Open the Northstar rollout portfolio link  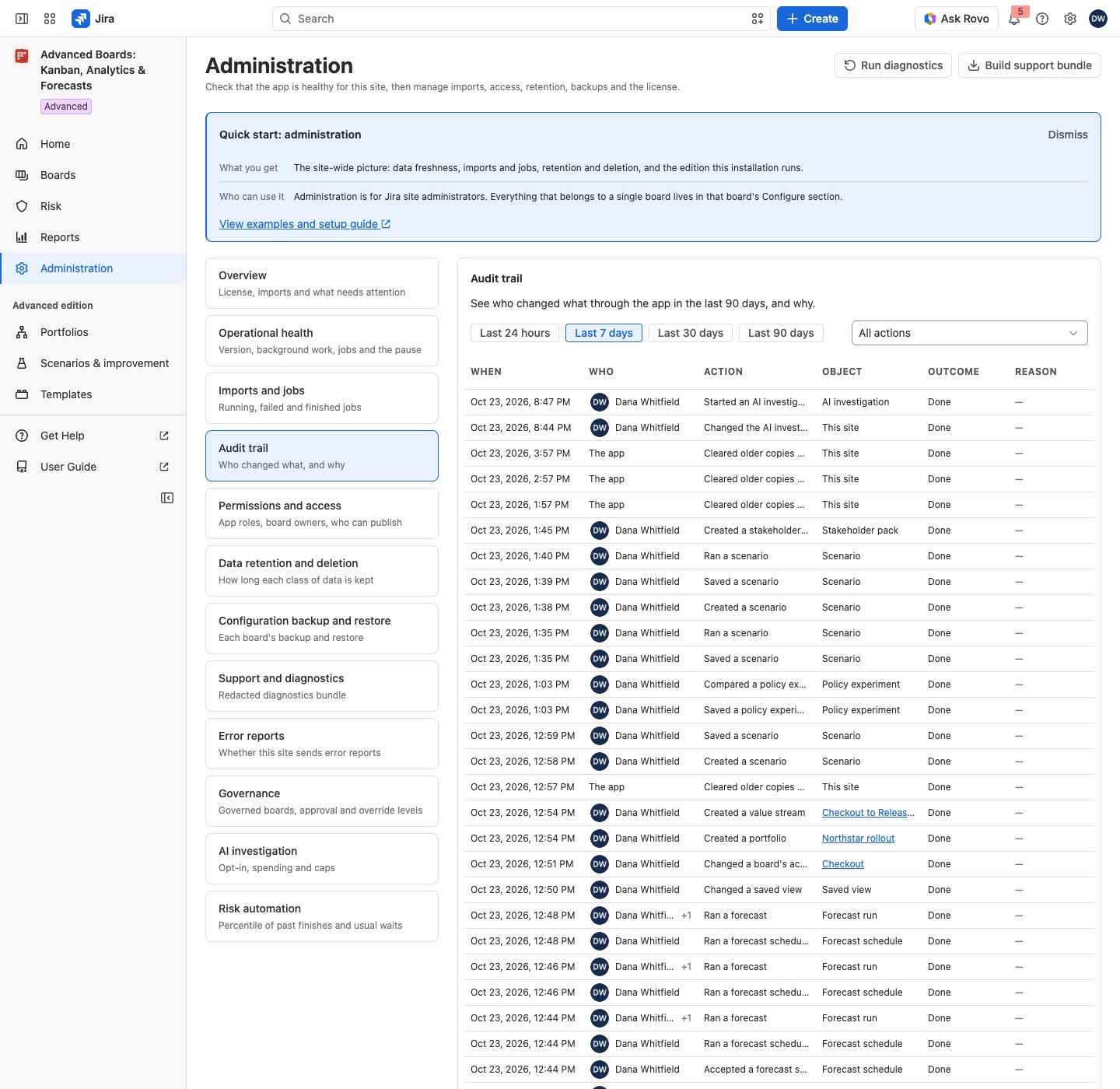coord(858,839)
